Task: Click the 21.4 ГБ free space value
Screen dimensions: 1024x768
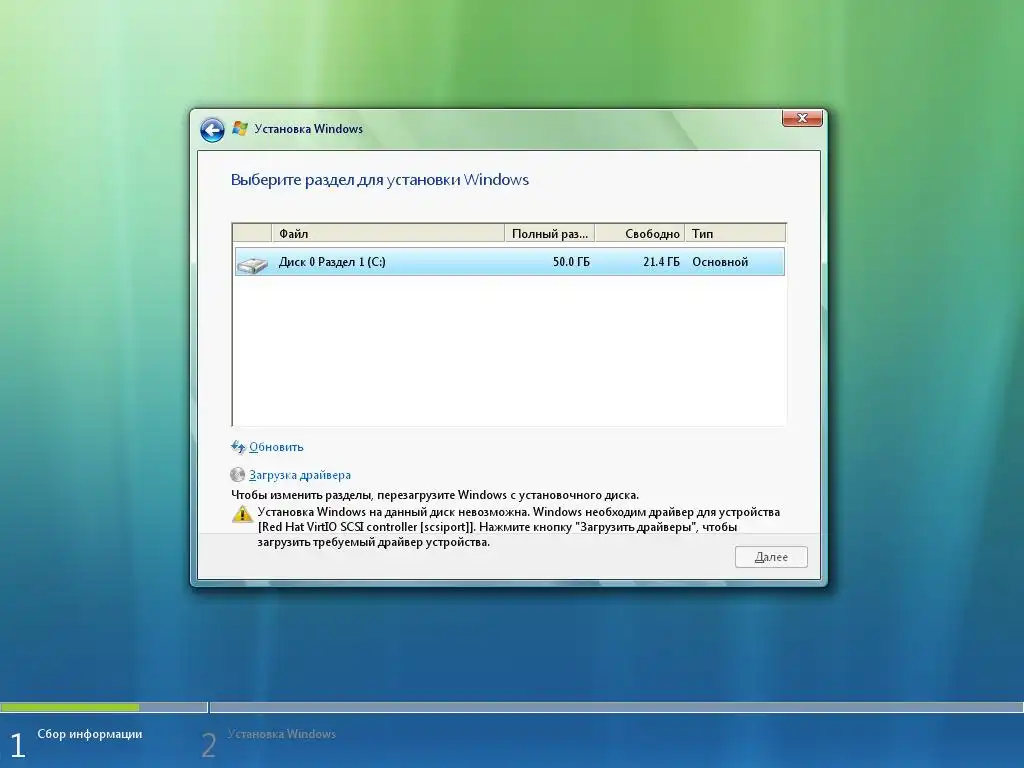Action: [661, 262]
